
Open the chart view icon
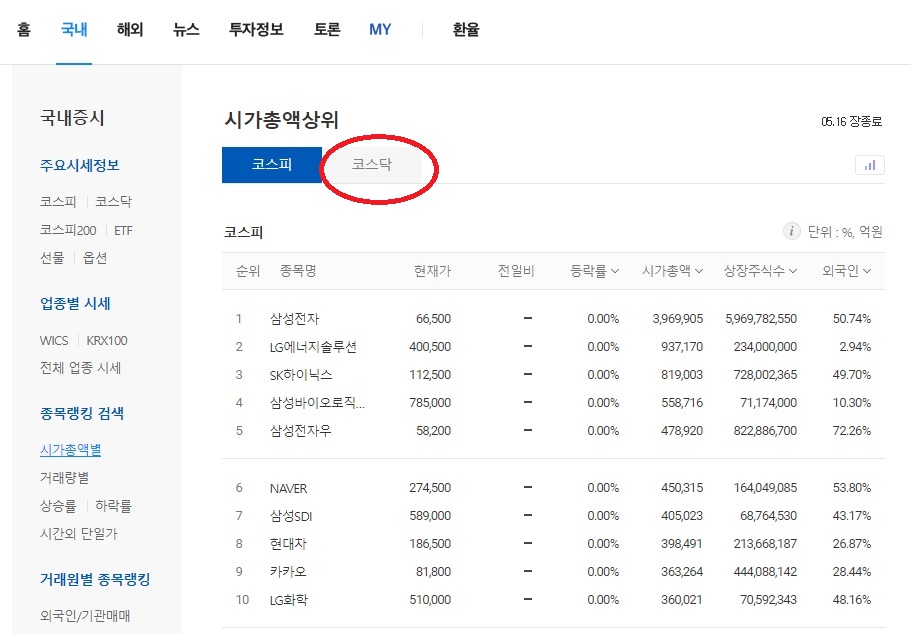tap(869, 165)
